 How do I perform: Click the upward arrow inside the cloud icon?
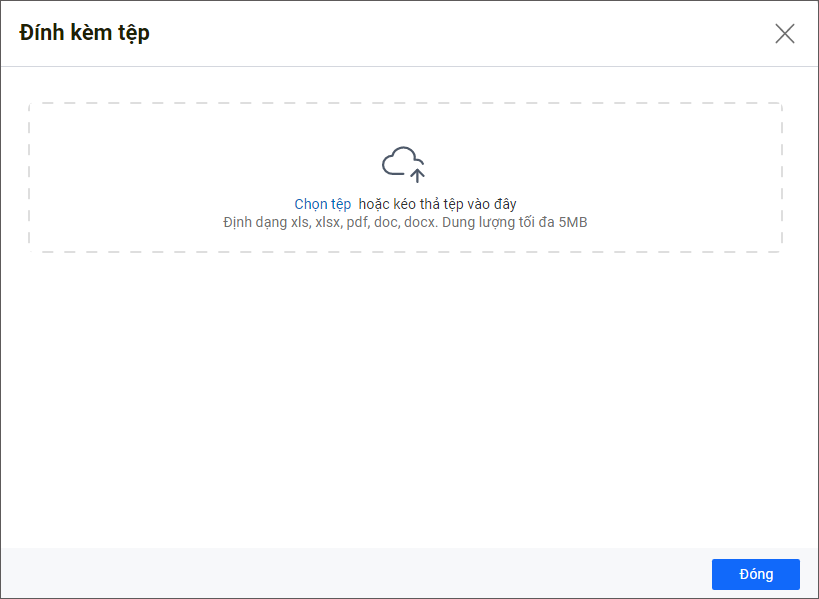(418, 175)
